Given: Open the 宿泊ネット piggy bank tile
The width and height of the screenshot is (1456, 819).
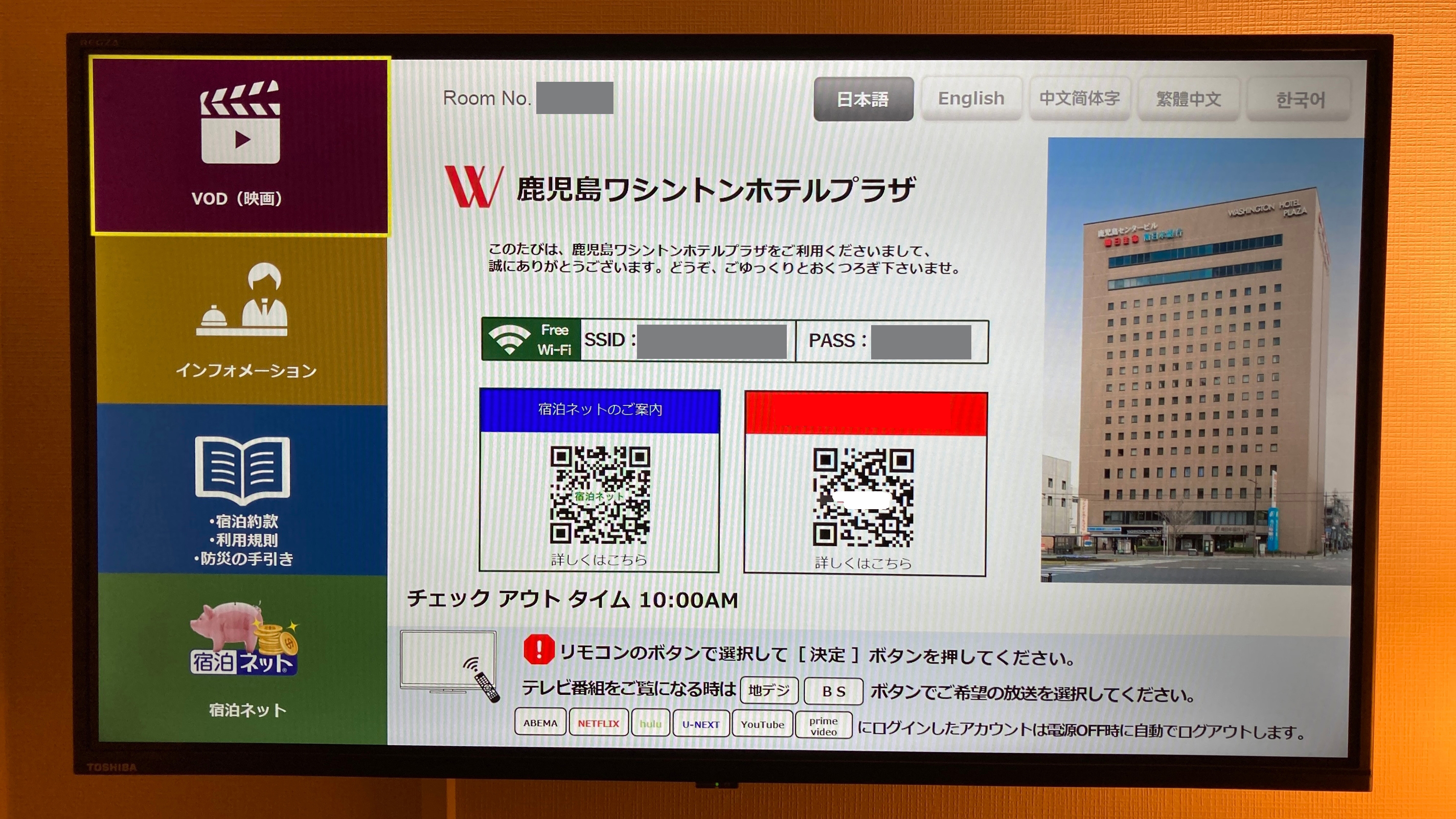Looking at the screenshot, I should 243,659.
